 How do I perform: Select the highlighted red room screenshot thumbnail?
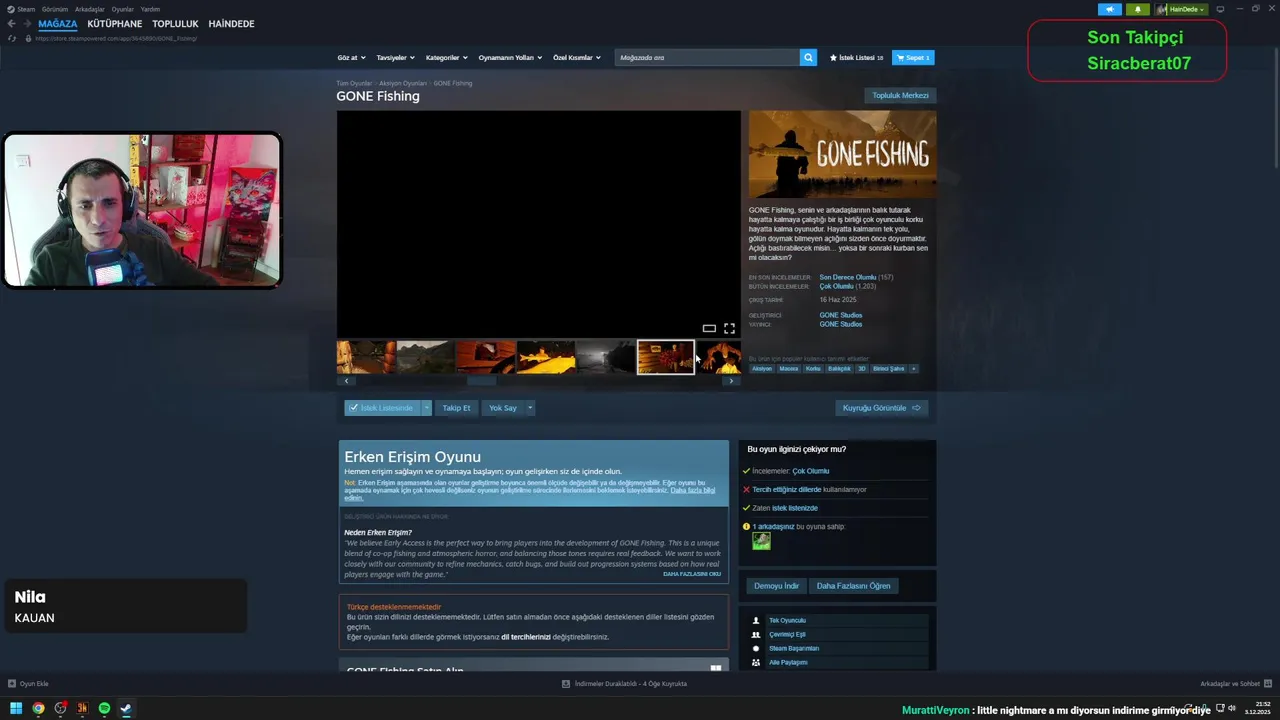pyautogui.click(x=666, y=357)
